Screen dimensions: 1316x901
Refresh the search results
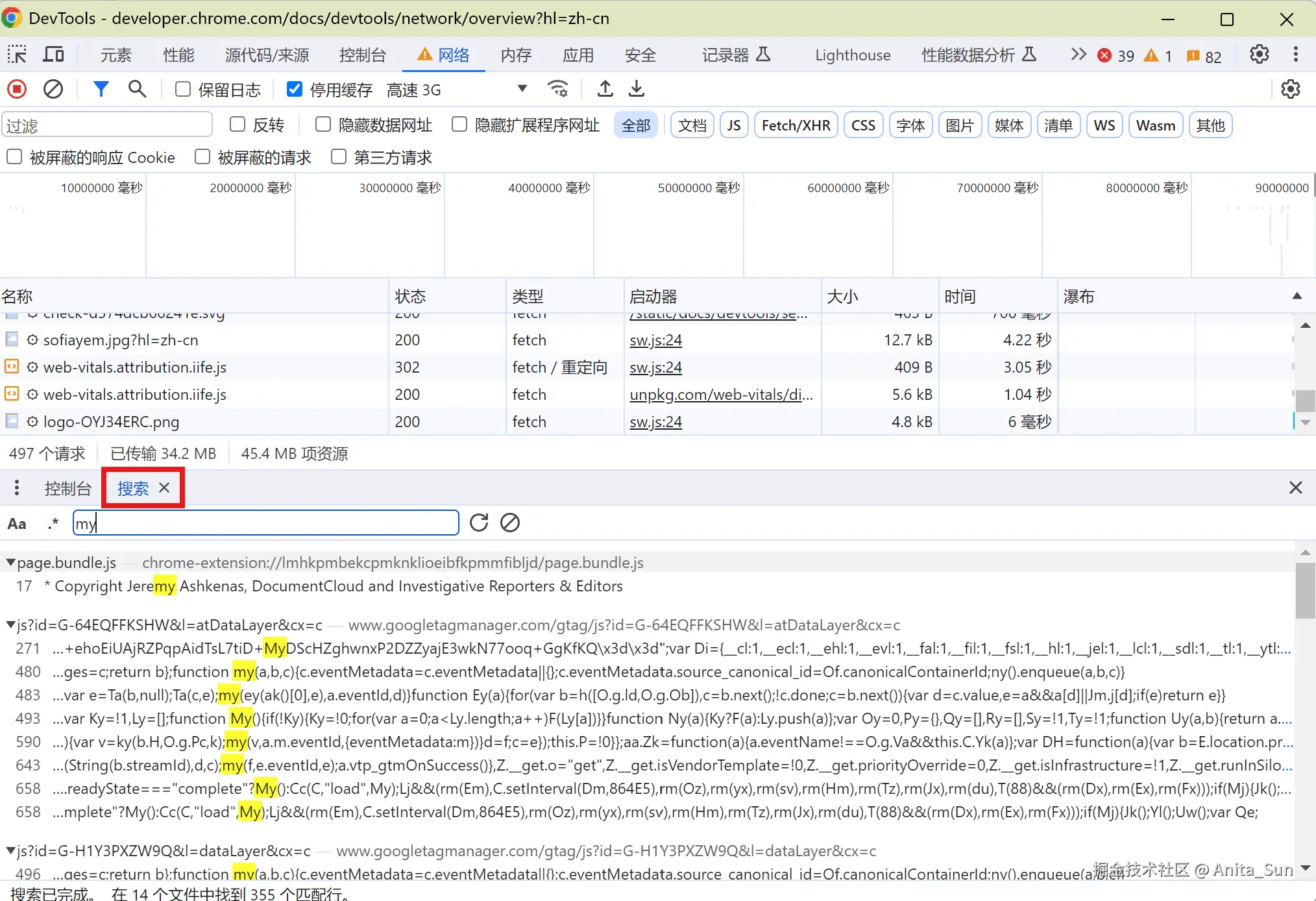(x=479, y=523)
